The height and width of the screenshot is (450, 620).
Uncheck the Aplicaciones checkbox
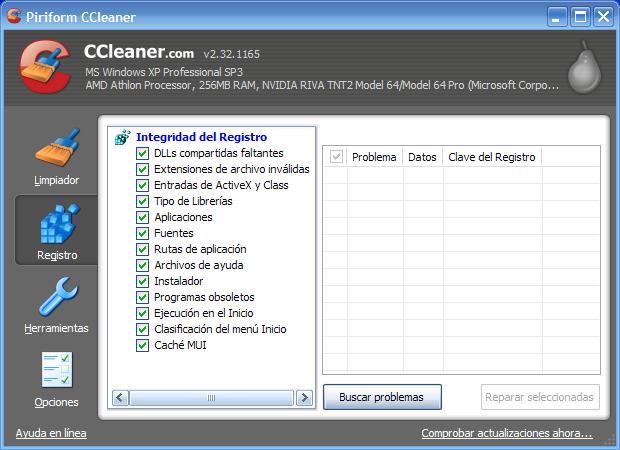click(x=142, y=217)
